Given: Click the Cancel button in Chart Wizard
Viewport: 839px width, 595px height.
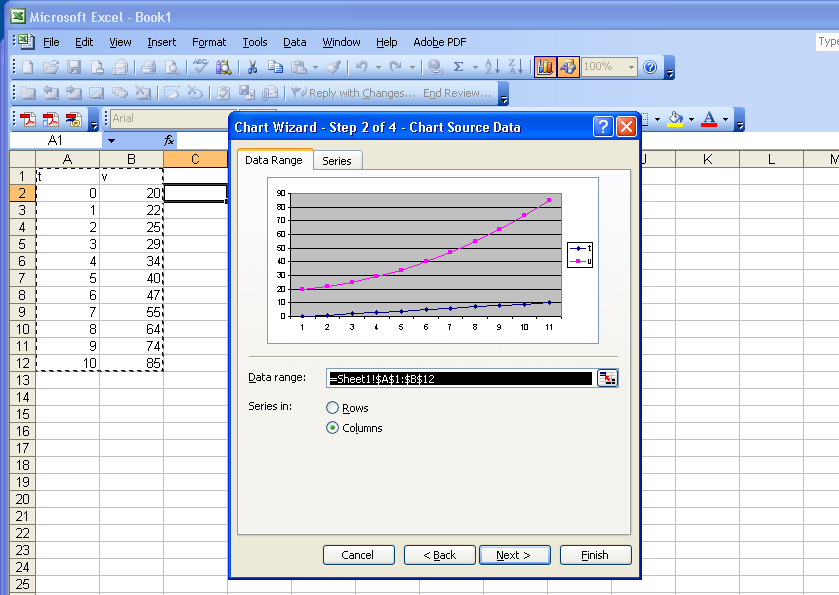Looking at the screenshot, I should 358,555.
